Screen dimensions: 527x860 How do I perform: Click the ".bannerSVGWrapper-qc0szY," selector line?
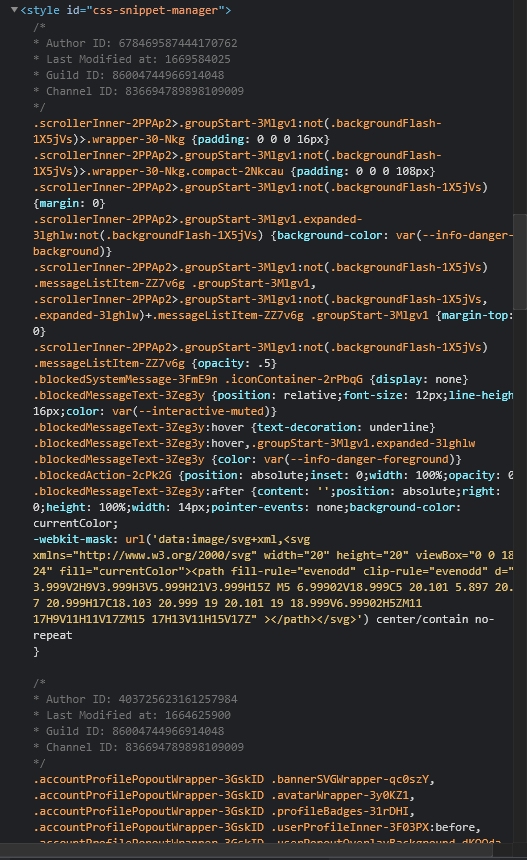click(234, 779)
